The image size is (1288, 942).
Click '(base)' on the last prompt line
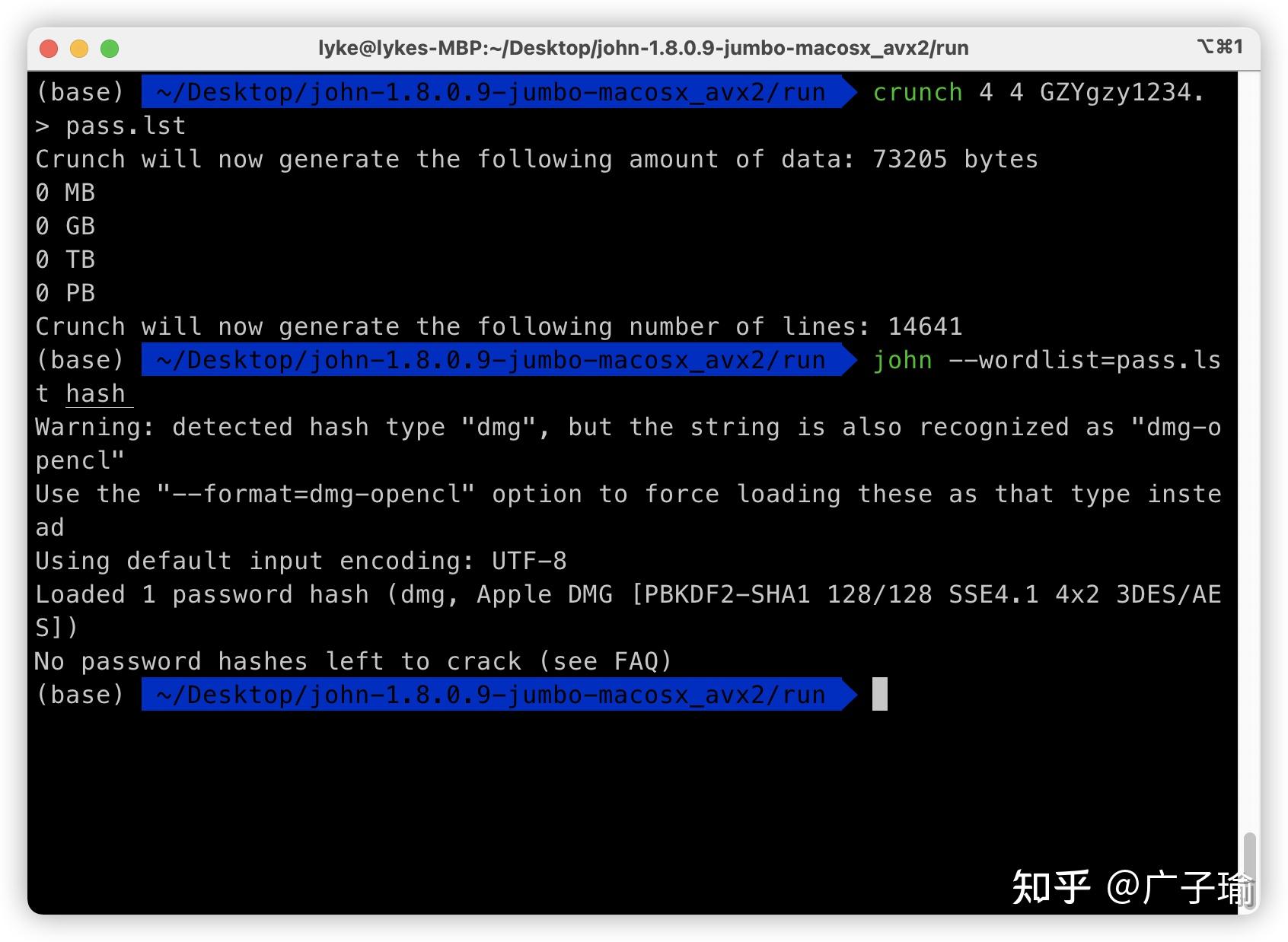[80, 695]
